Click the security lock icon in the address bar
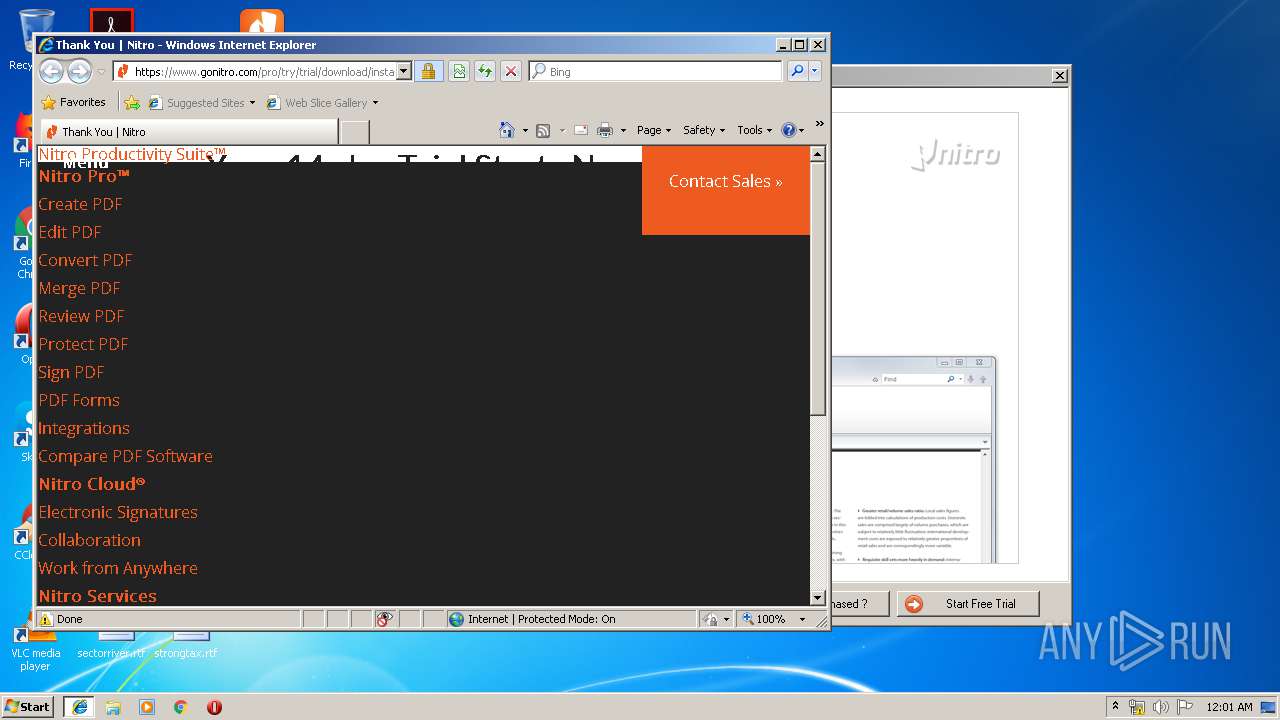 428,71
